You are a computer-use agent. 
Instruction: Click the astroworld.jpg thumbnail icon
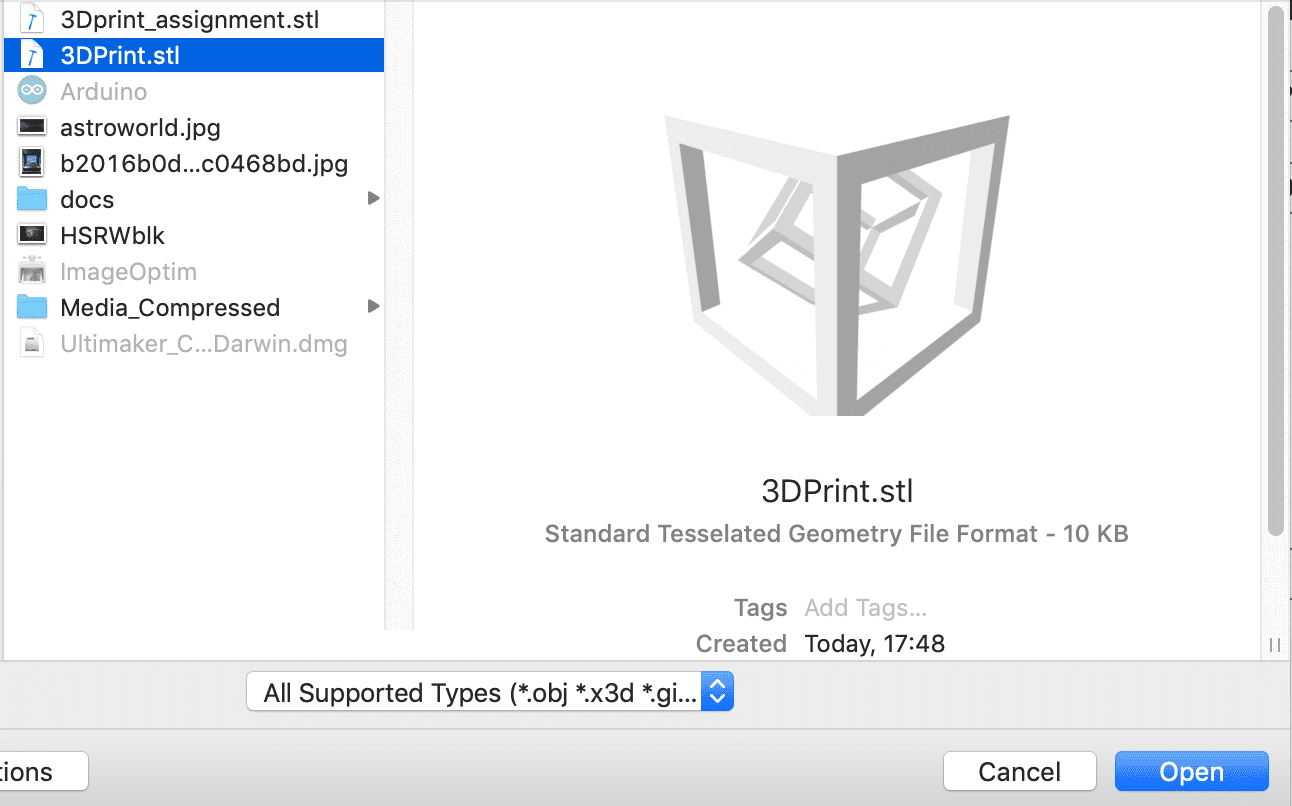pos(33,127)
